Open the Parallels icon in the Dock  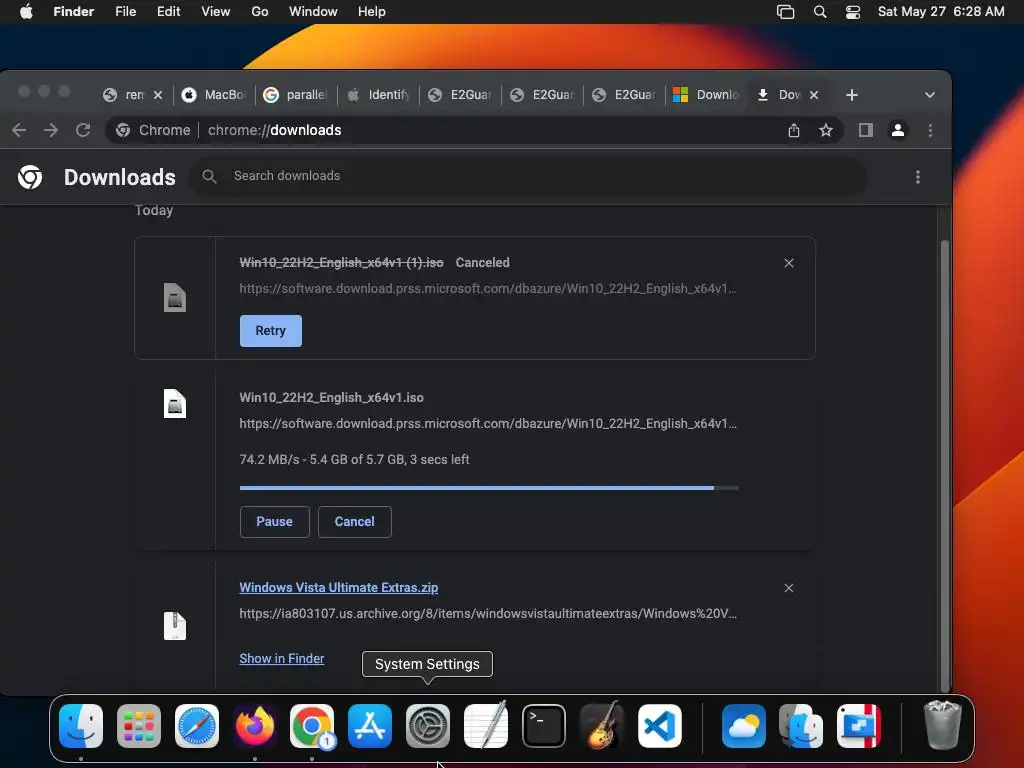(859, 726)
